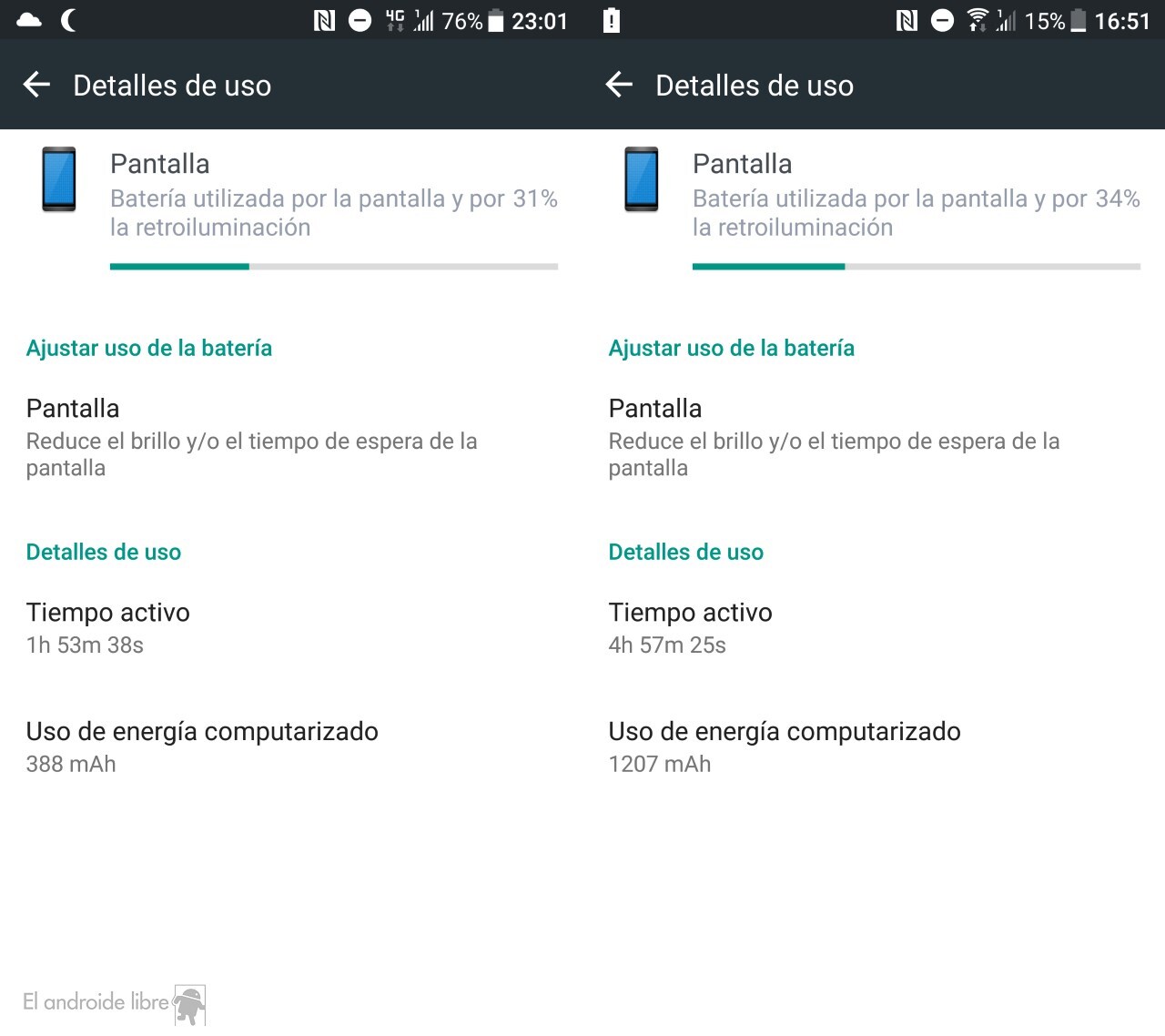
Task: Tap the do-not-disturb icon beside 15% battery
Action: [x=943, y=20]
